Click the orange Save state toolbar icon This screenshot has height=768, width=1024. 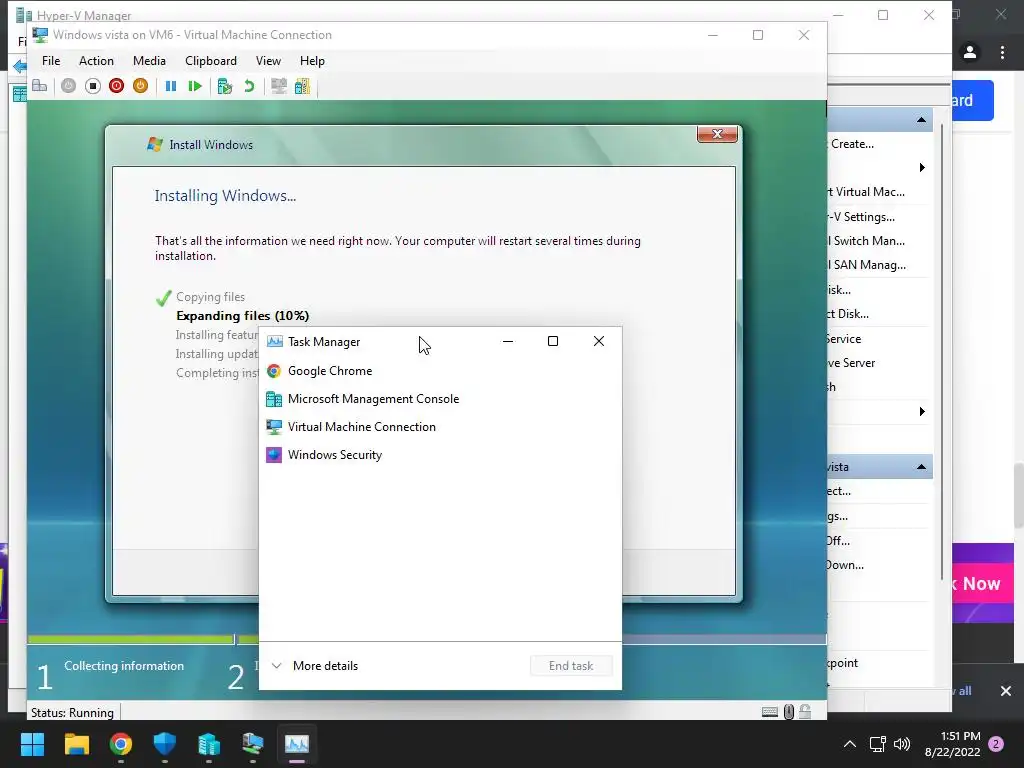pos(140,86)
